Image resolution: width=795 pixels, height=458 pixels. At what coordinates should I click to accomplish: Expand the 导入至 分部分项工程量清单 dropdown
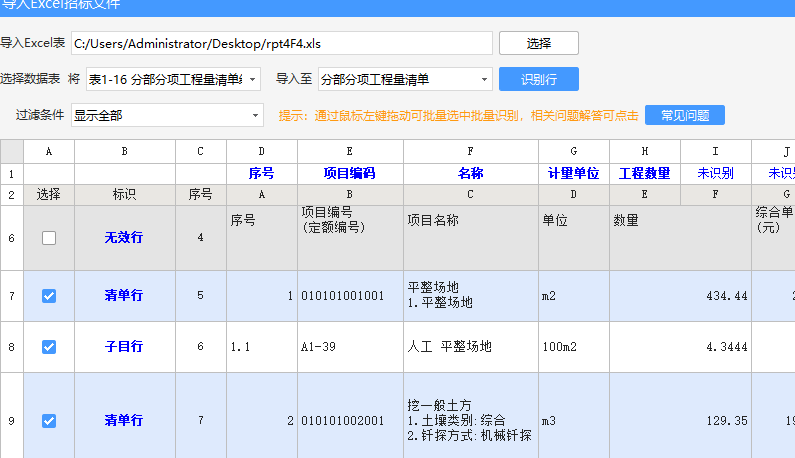(405, 79)
